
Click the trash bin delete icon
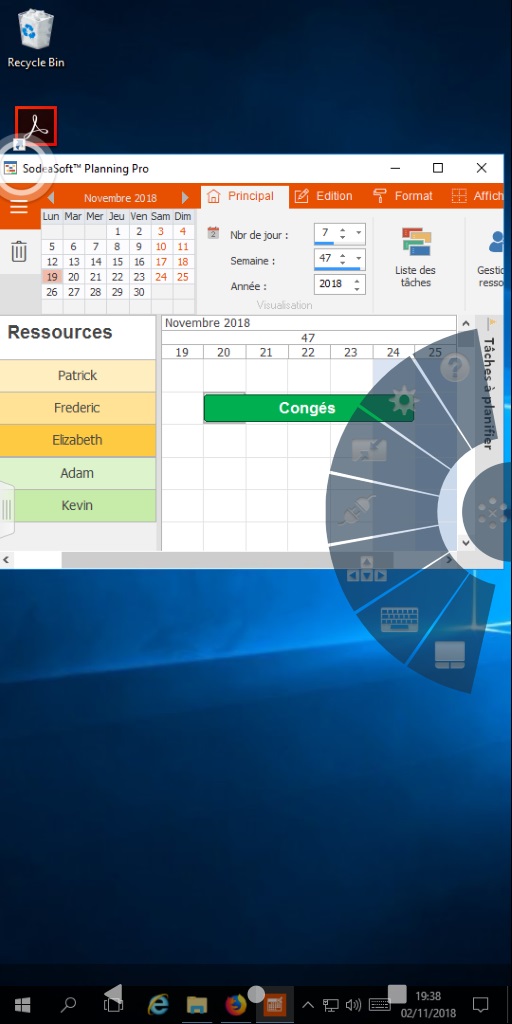pos(19,251)
